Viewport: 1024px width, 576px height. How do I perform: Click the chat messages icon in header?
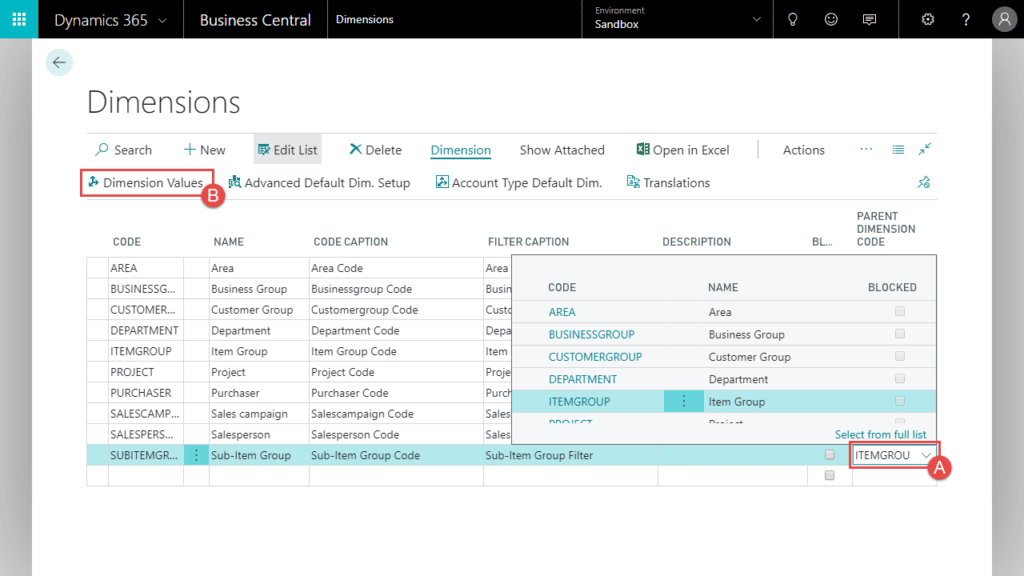tap(869, 19)
